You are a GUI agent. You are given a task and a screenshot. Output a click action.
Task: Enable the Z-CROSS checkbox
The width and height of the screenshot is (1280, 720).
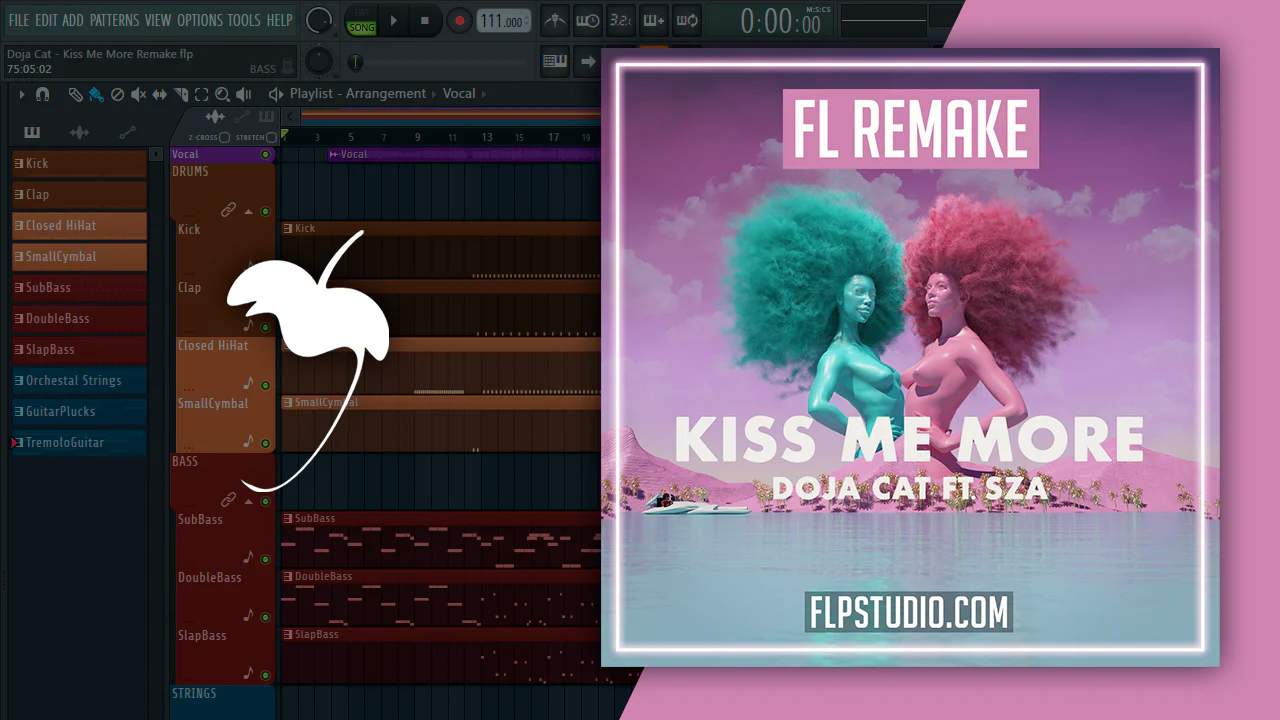click(x=225, y=137)
